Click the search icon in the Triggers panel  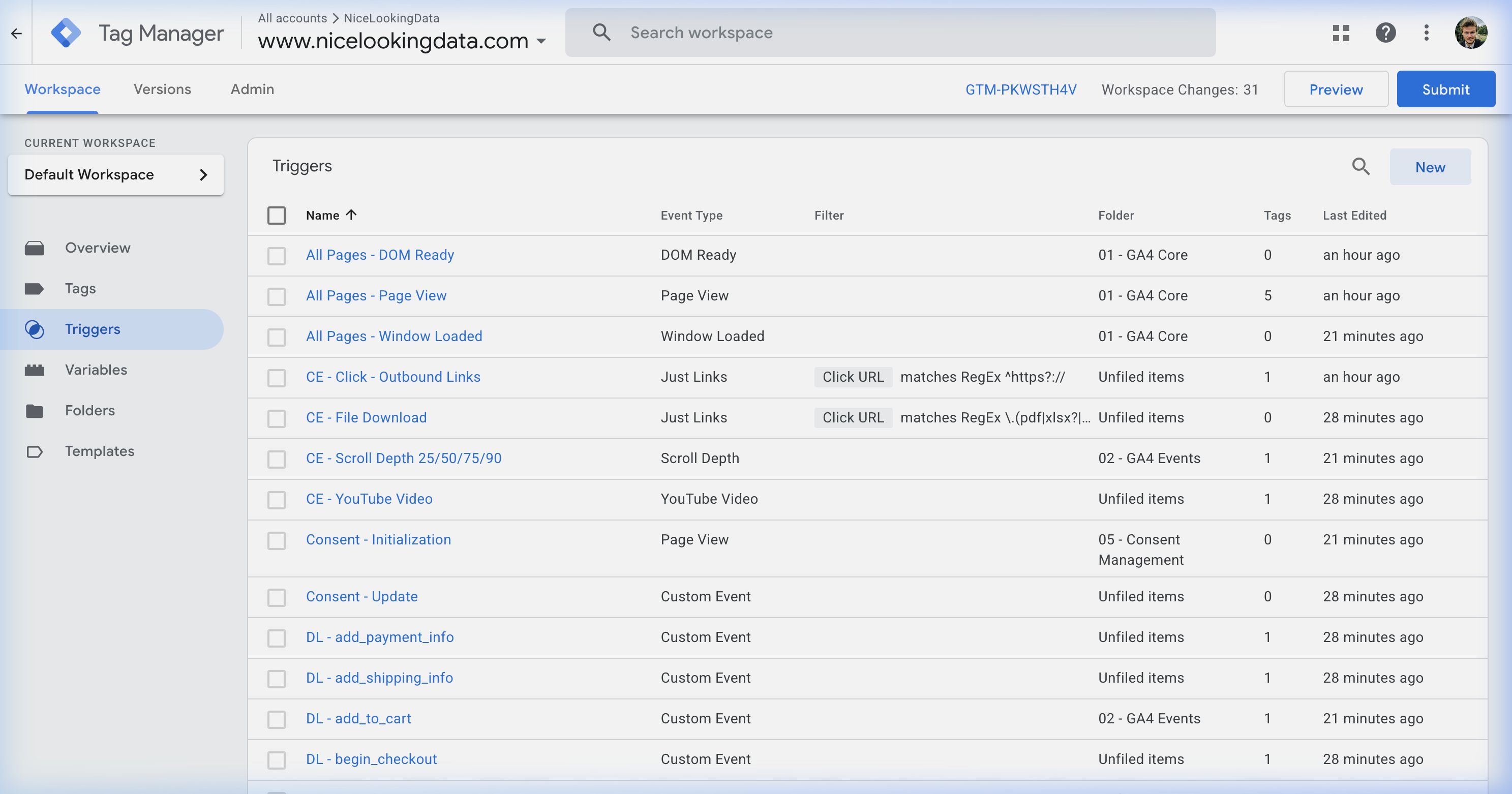point(1361,167)
